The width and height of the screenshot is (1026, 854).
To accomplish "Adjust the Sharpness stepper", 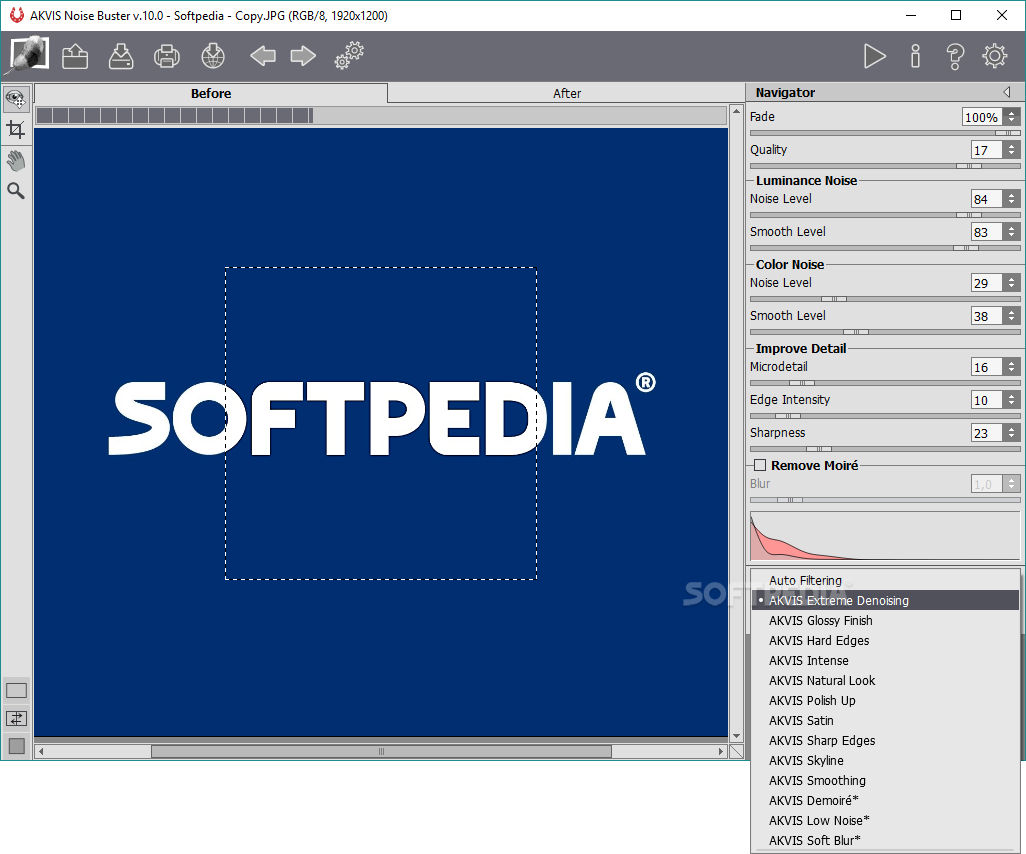I will [x=1012, y=433].
